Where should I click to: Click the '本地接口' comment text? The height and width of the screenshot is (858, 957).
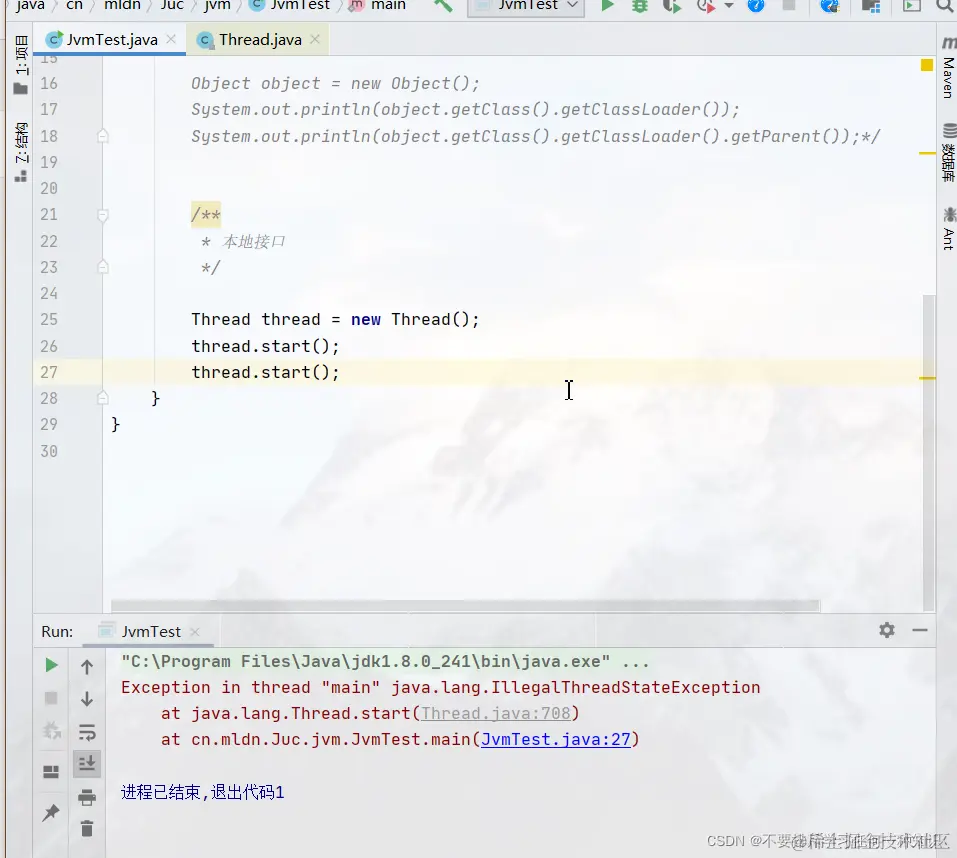pyautogui.click(x=254, y=242)
